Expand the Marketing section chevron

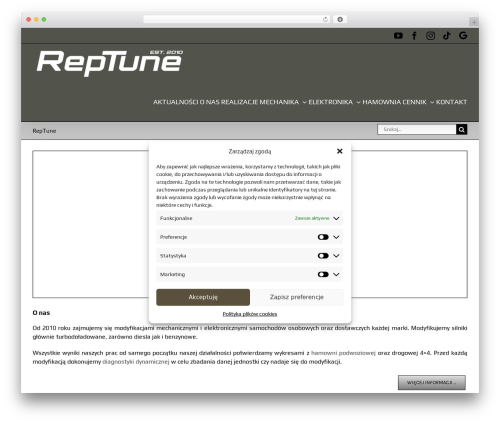coord(336,274)
